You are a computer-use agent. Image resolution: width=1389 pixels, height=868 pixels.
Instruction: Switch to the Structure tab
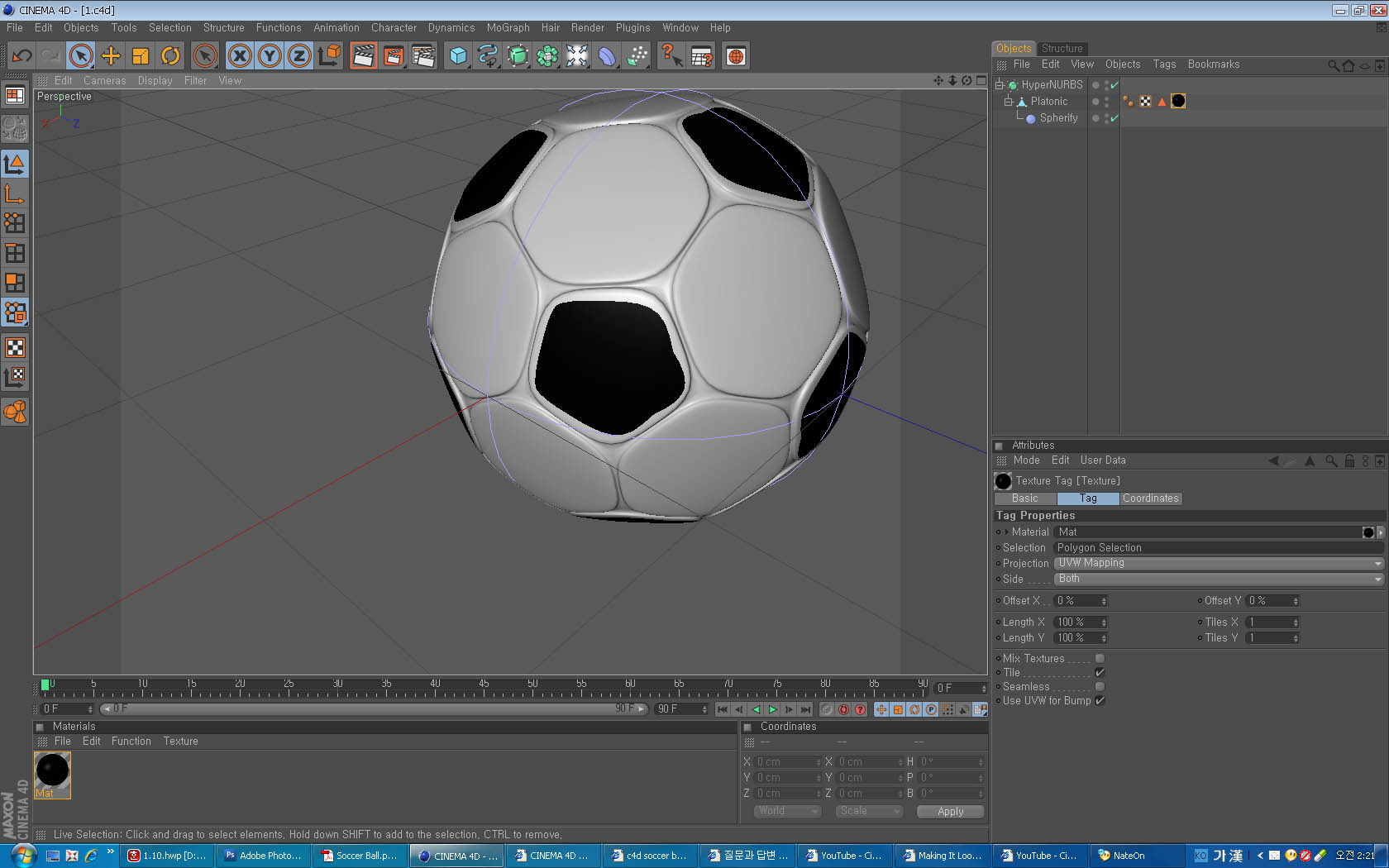pyautogui.click(x=1062, y=48)
